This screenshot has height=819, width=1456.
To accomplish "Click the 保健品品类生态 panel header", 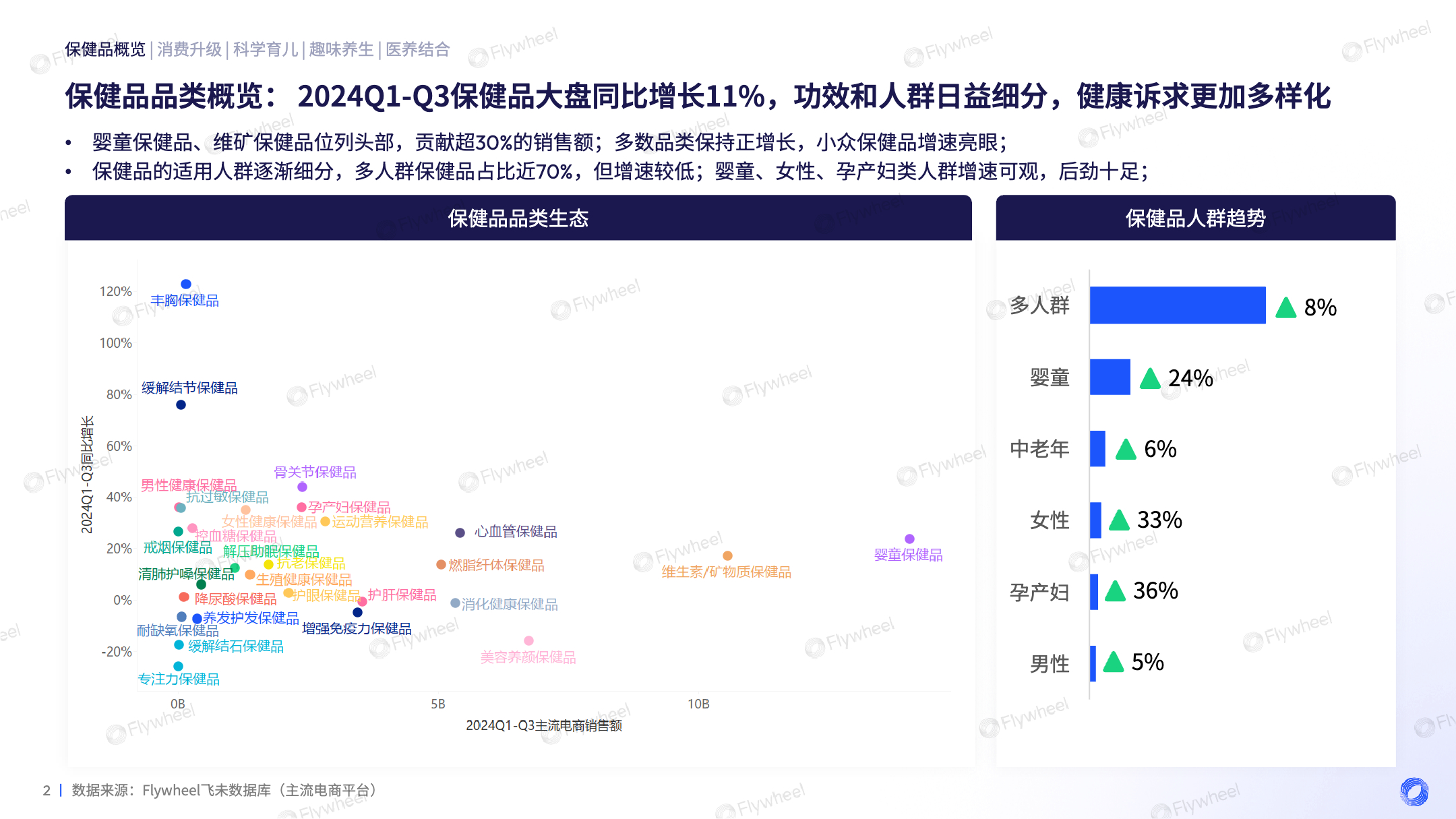I will tap(518, 218).
